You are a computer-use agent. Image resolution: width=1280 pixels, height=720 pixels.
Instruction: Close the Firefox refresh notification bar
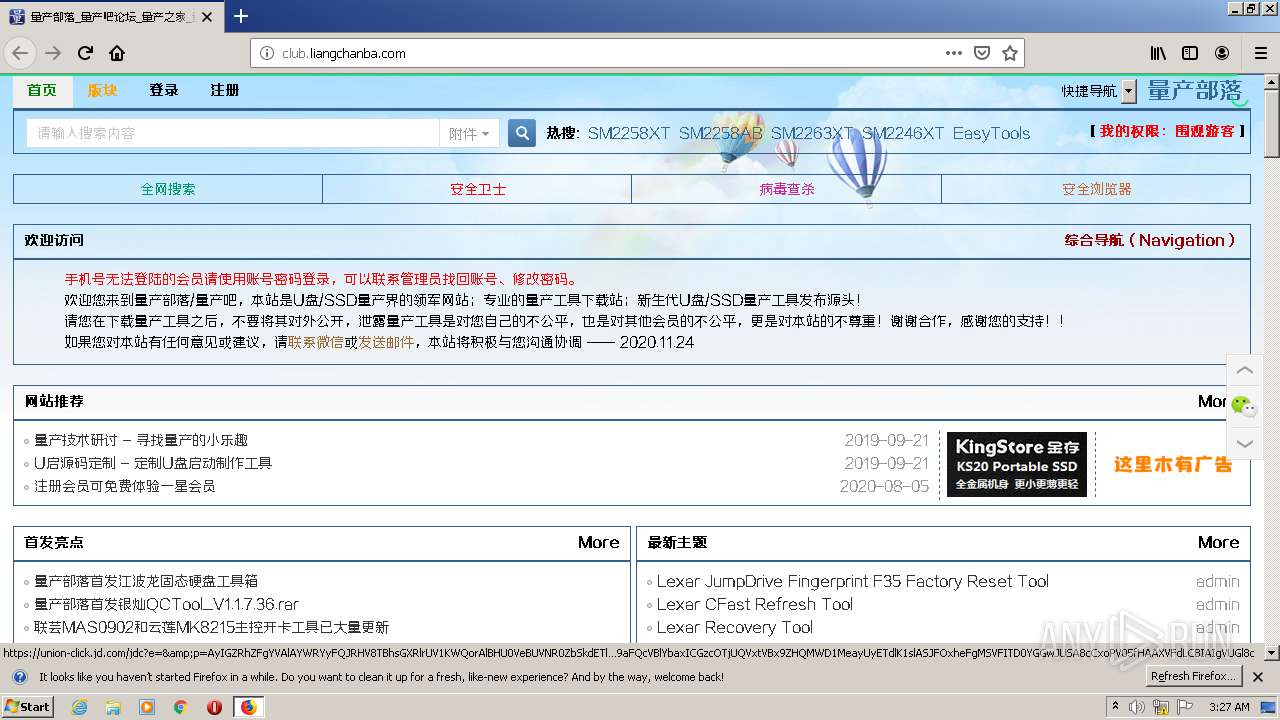point(1258,677)
